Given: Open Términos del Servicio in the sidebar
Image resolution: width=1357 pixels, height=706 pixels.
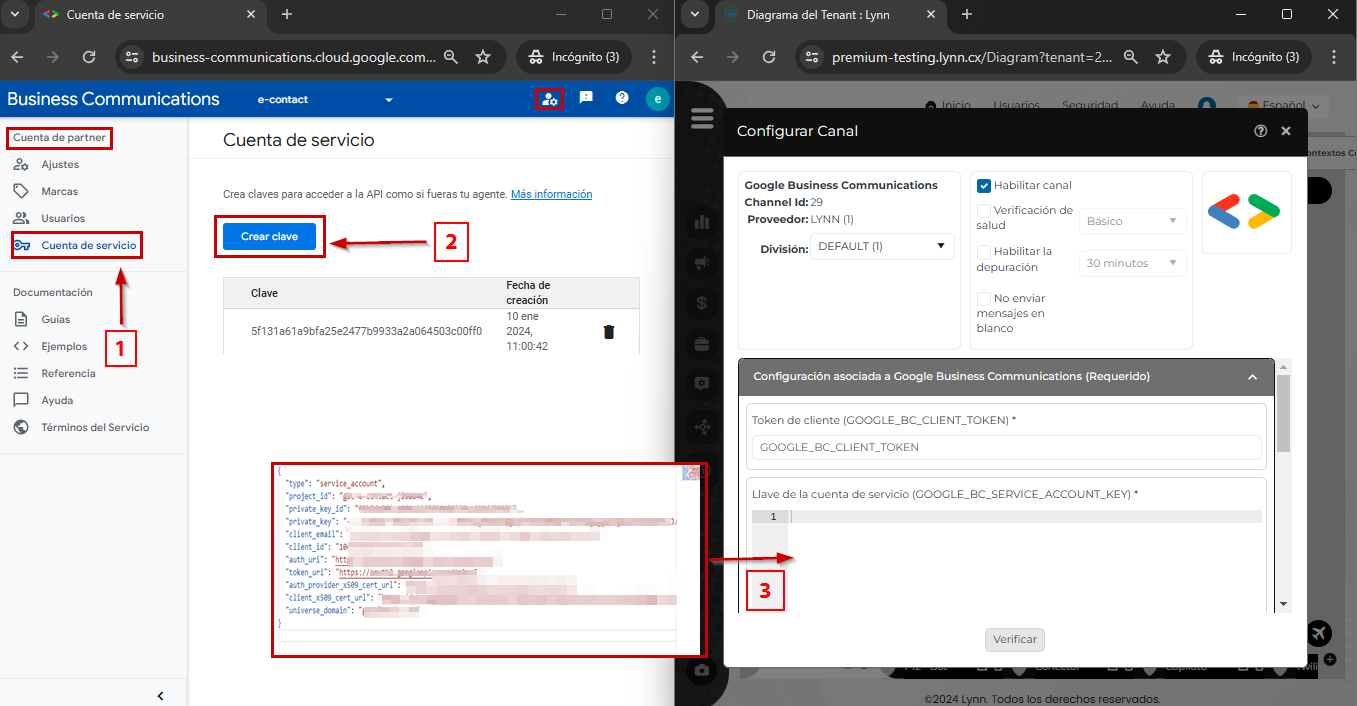Looking at the screenshot, I should pyautogui.click(x=95, y=427).
